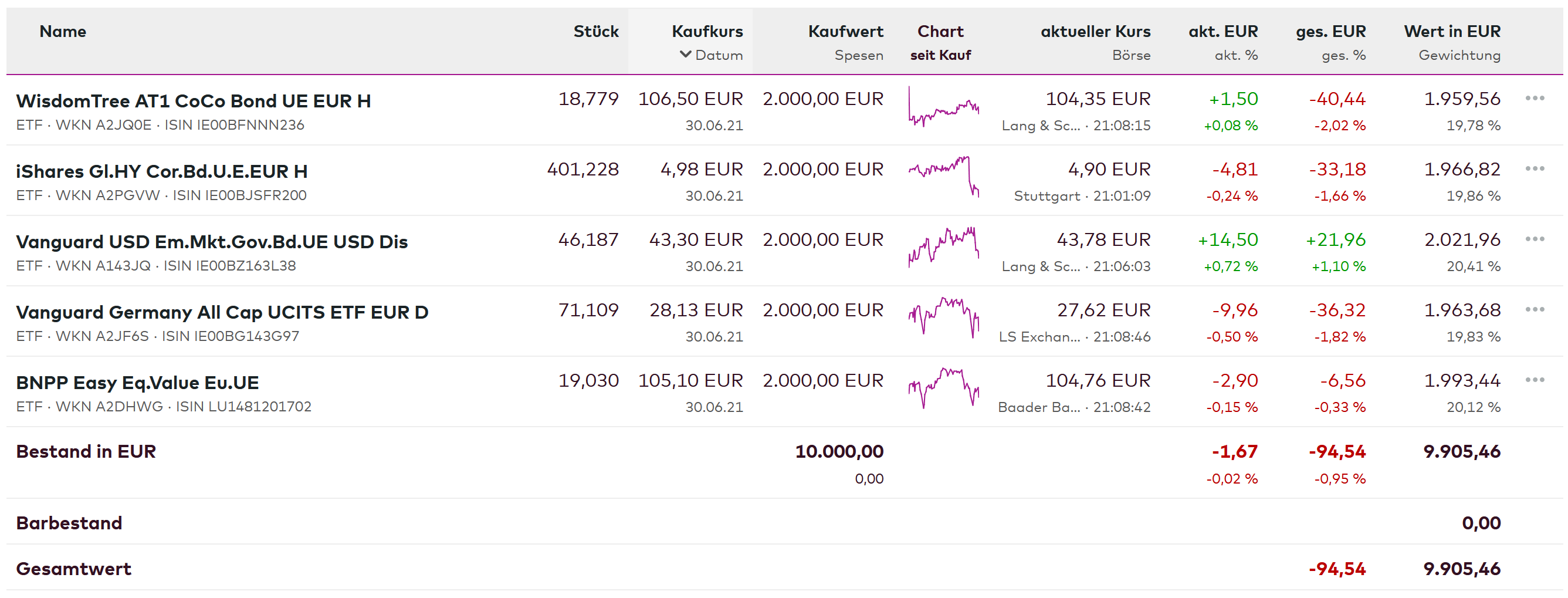
Task: Open iShares Gl.HY Cor.Bd.U.E.EUR H details
Action: click(x=162, y=172)
